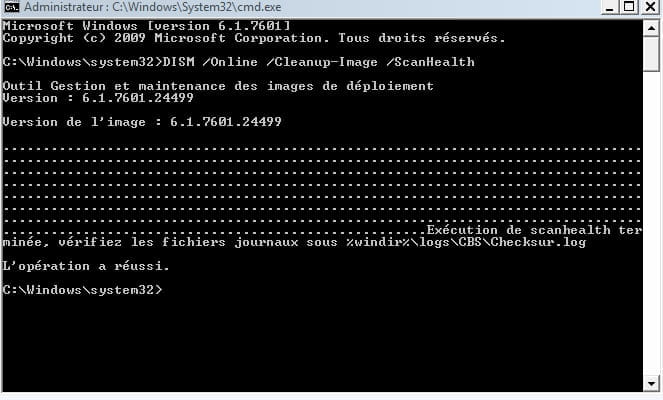Click the Copyright Microsoft Corporation line

(254, 38)
